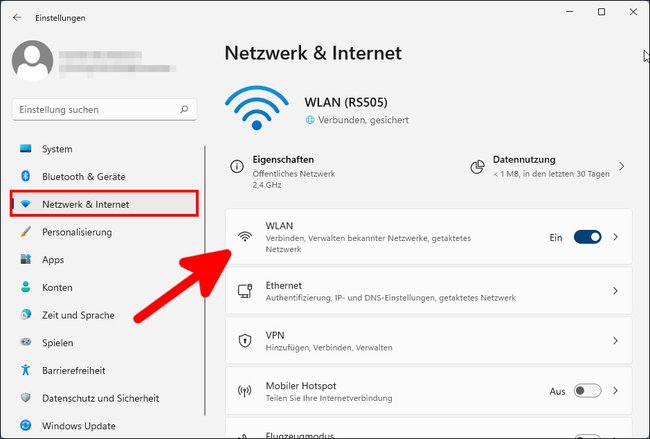Open Datennutzung details
Image resolution: width=650 pixels, height=439 pixels.
(x=548, y=166)
